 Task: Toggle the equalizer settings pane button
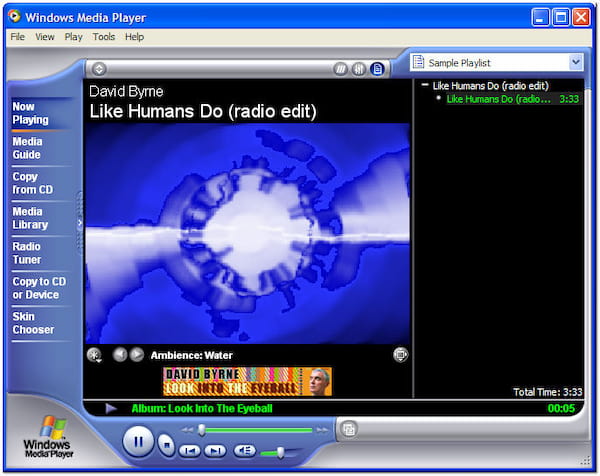pos(359,69)
